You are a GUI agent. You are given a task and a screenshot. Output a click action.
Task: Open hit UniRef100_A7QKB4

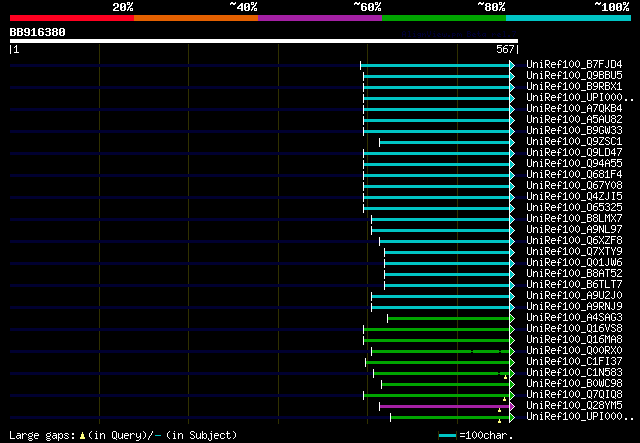coord(574,109)
